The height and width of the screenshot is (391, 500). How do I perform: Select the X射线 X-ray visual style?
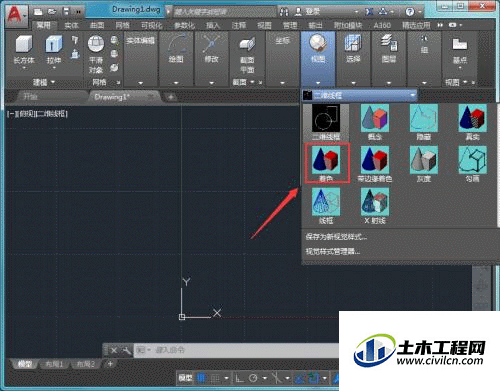point(375,205)
